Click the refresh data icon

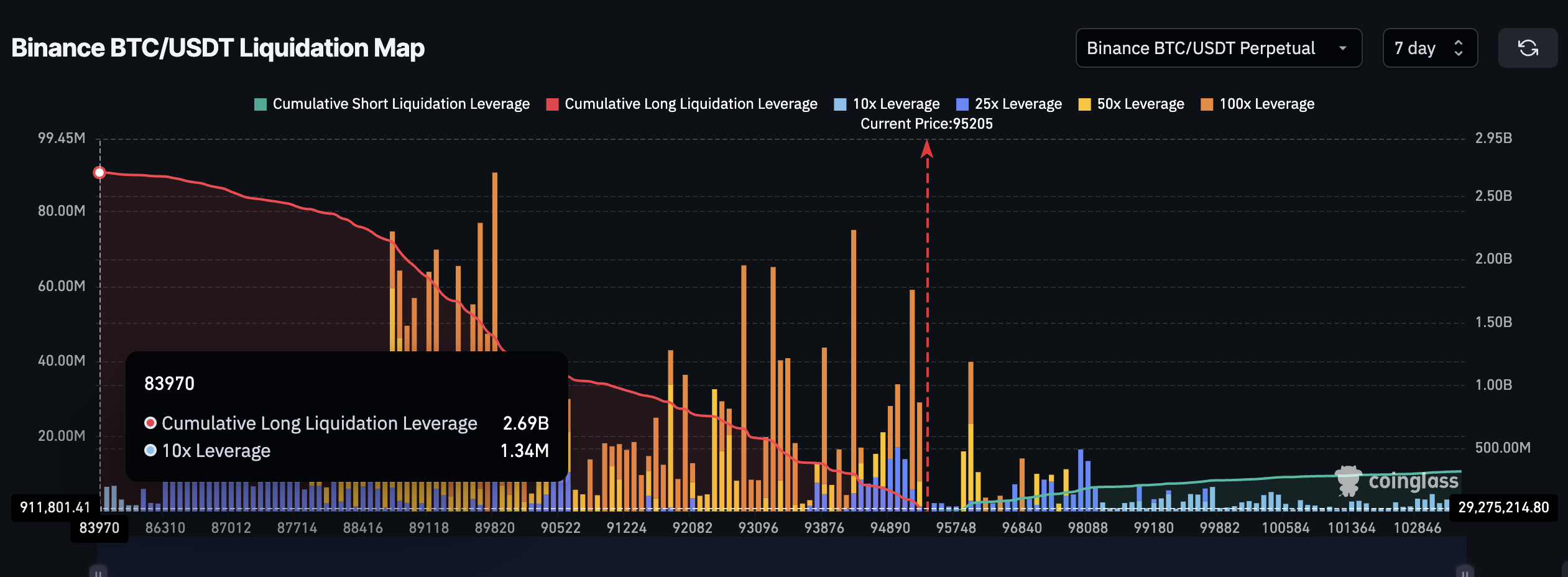(x=1528, y=48)
